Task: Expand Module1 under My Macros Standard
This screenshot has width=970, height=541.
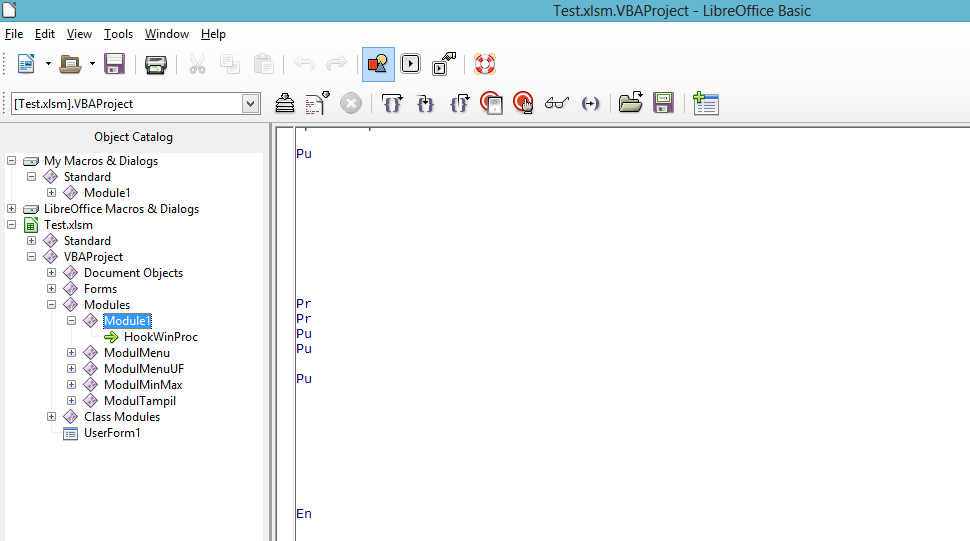Action: [51, 192]
